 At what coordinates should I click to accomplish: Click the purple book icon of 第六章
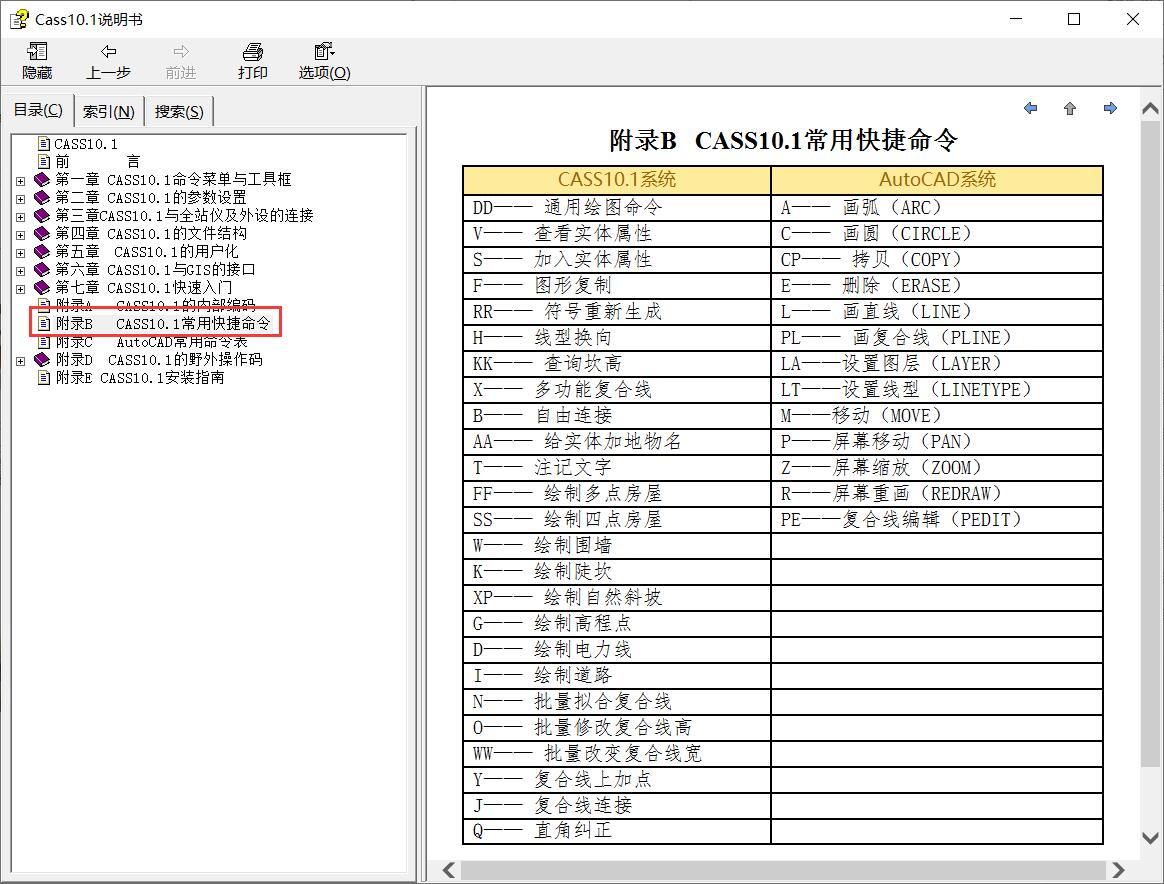pos(42,269)
